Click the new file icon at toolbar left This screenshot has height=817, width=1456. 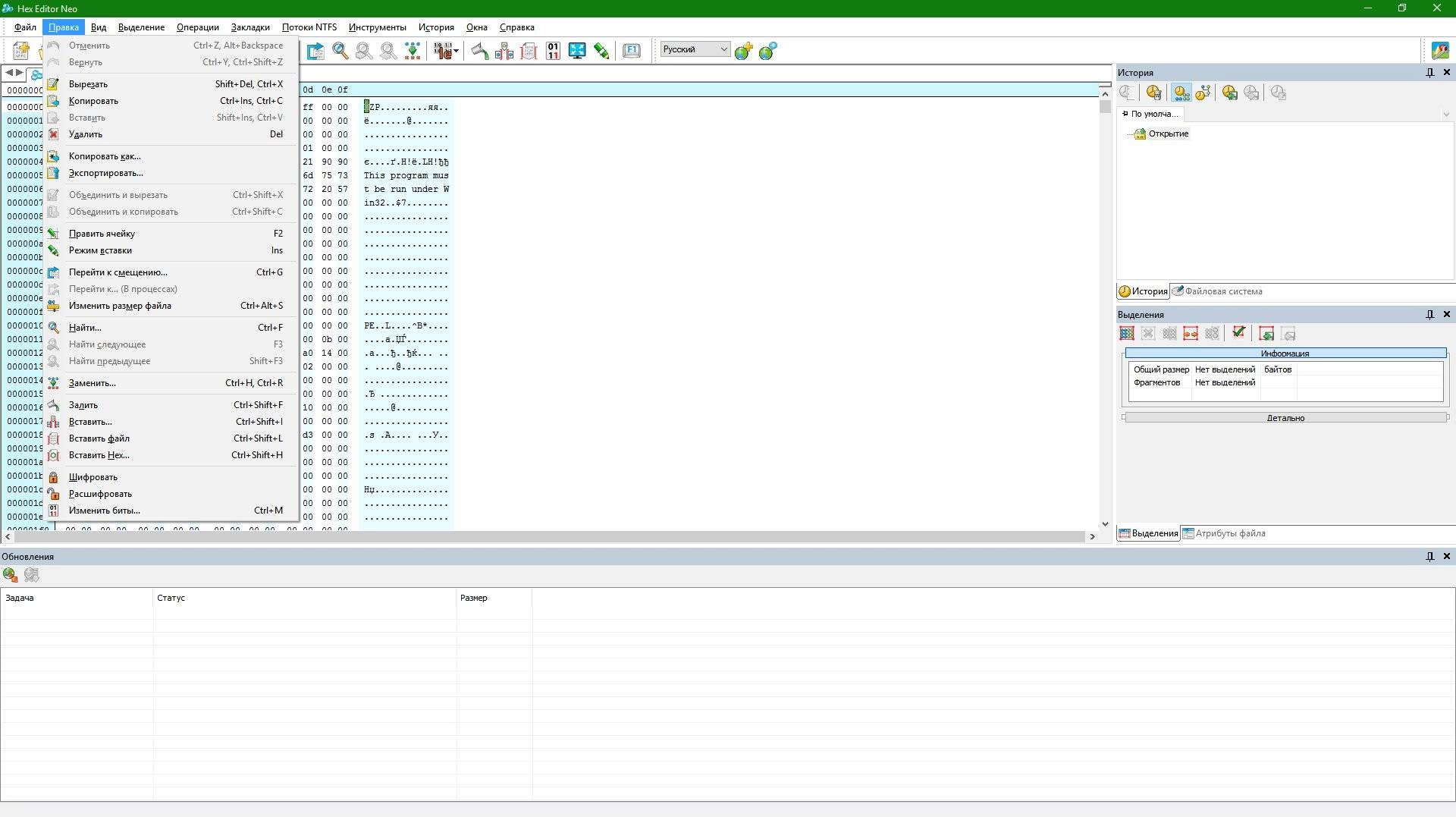tap(21, 51)
